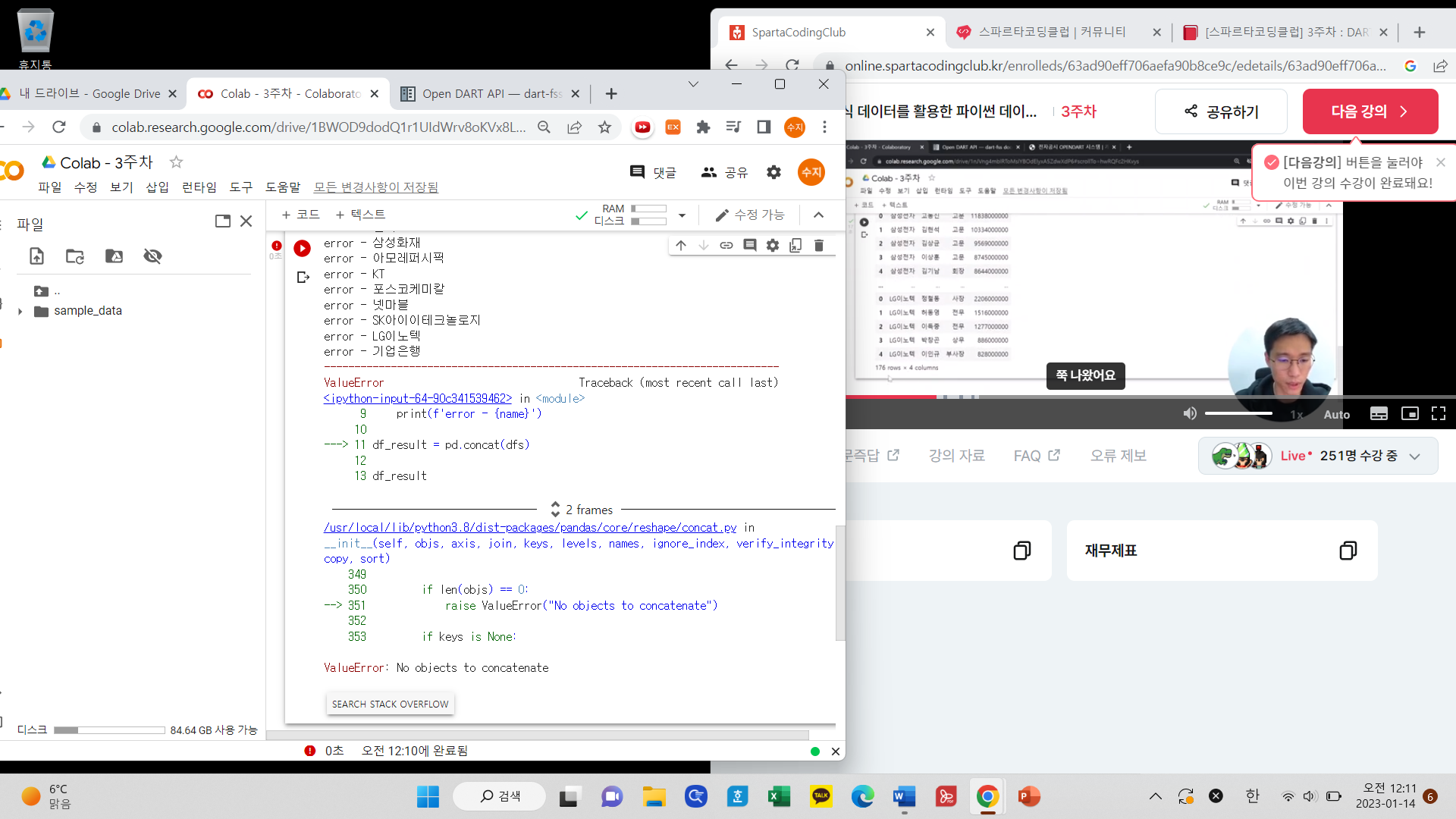The width and height of the screenshot is (1456, 819).
Task: Open Colab settings gear in header
Action: [773, 172]
